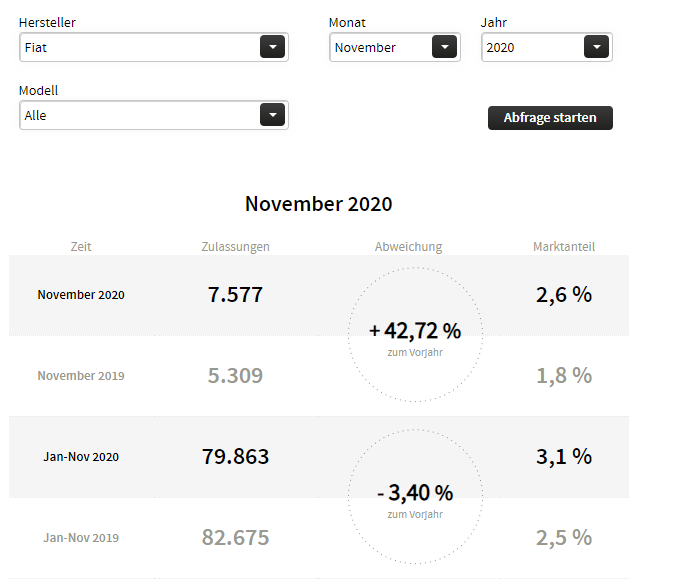Click the November 2019 row label

pyautogui.click(x=81, y=376)
